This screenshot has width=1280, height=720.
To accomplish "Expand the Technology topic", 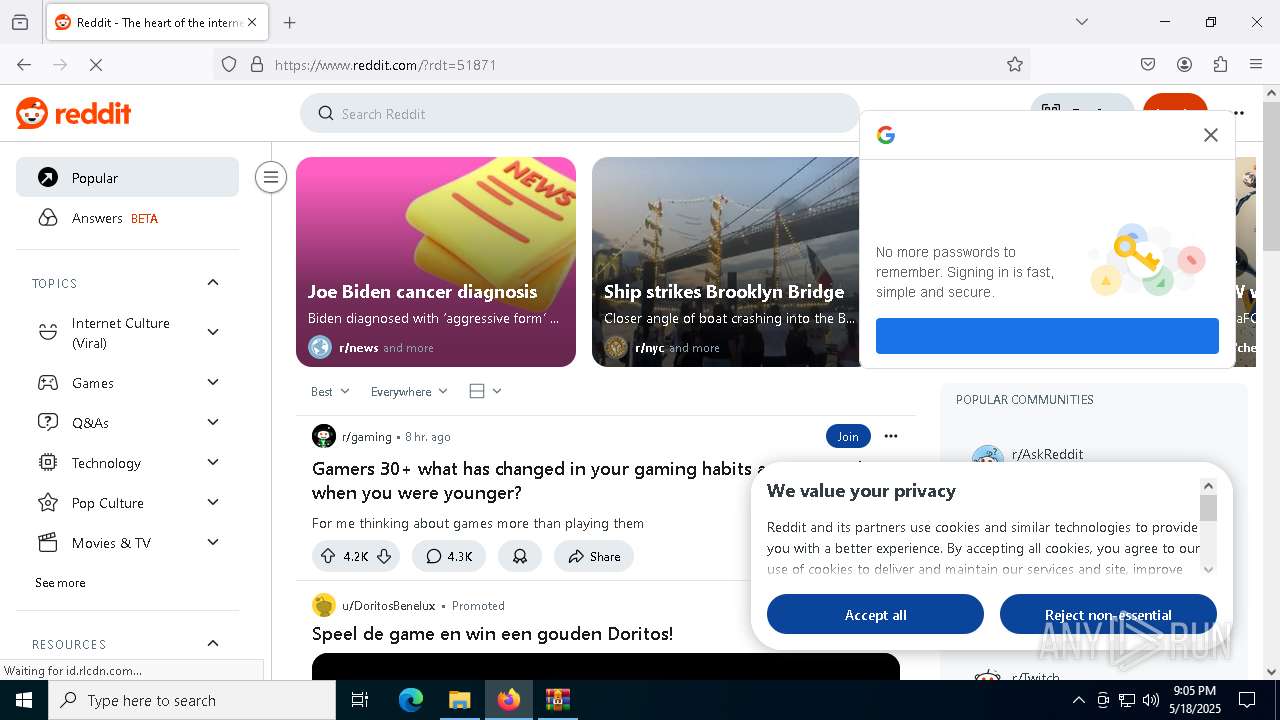I will pyautogui.click(x=213, y=462).
